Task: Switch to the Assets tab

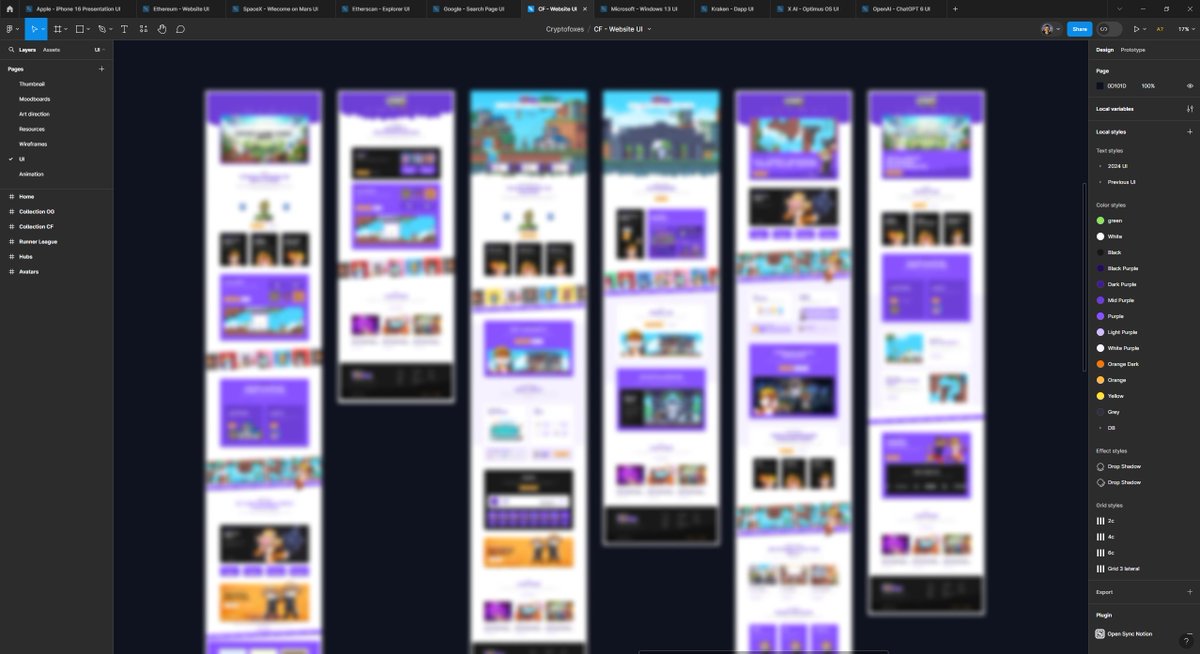Action: 51,49
